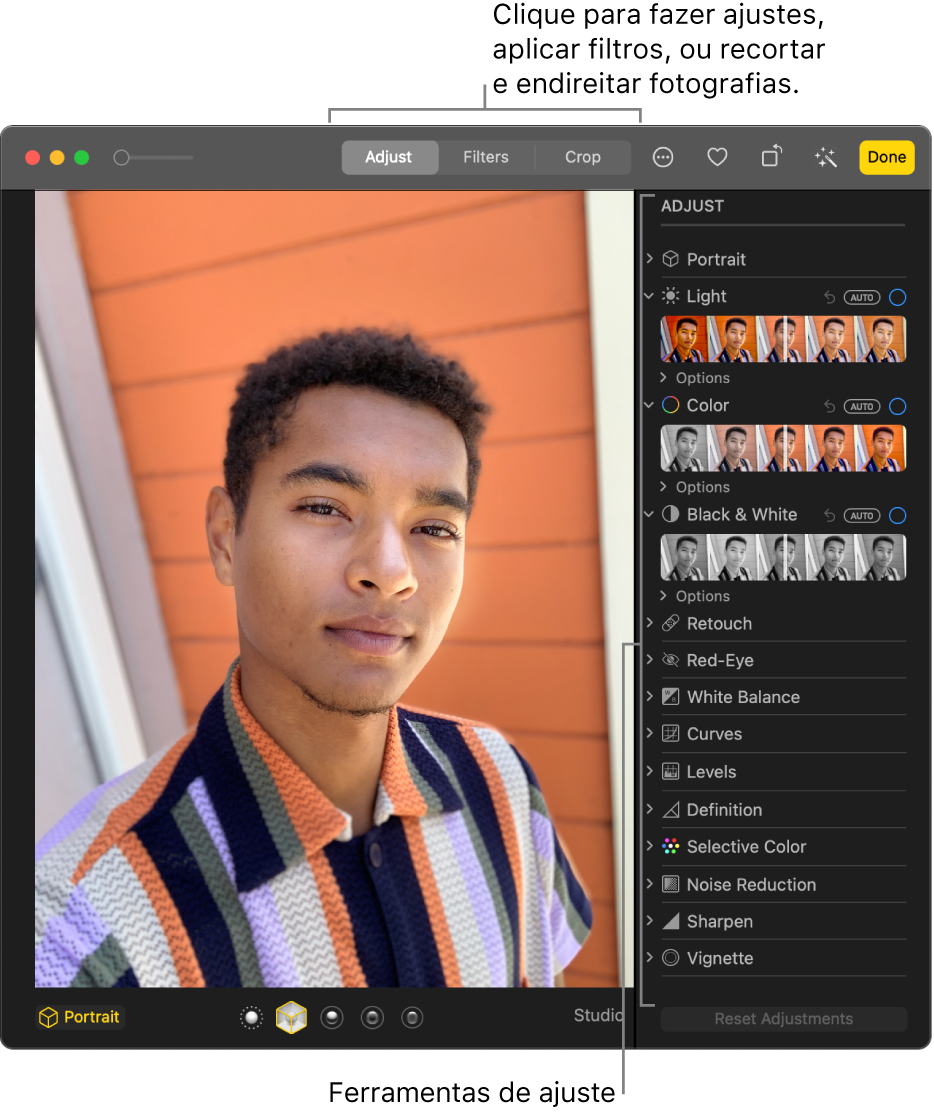
Task: Click the Sharpen triangle icon
Action: tap(670, 922)
